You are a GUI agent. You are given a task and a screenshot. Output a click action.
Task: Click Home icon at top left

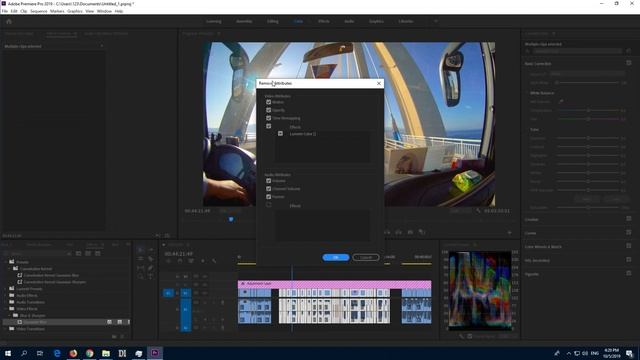click(9, 21)
